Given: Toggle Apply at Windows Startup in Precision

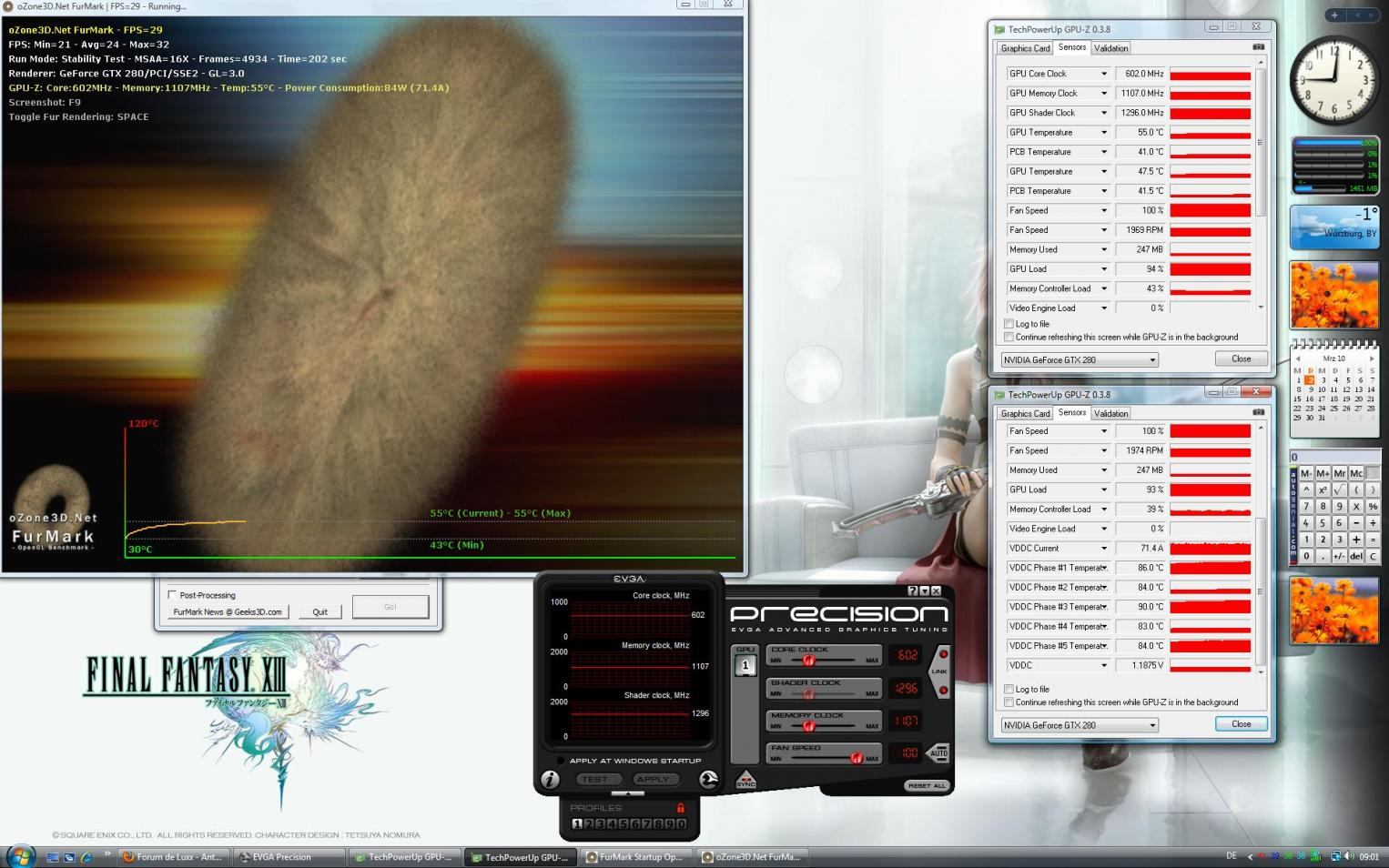Looking at the screenshot, I should point(561,761).
